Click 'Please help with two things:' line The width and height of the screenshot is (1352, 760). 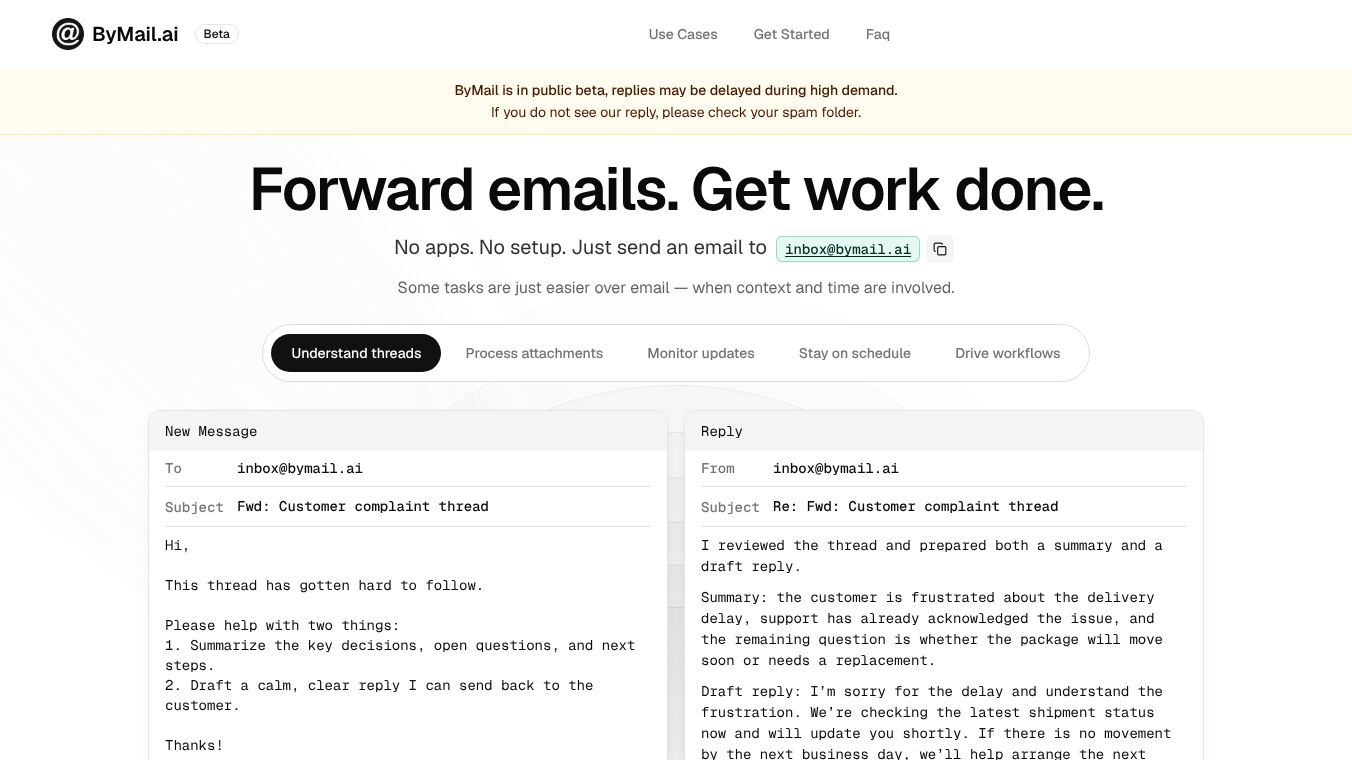tap(282, 625)
